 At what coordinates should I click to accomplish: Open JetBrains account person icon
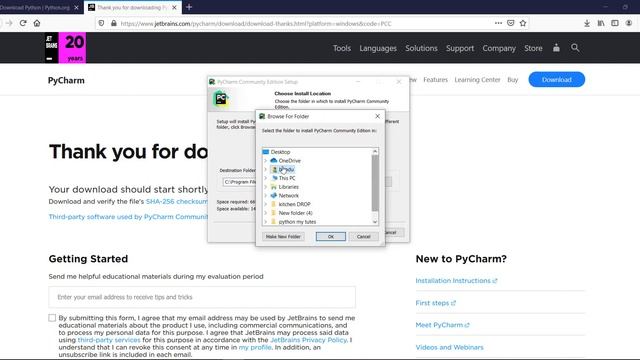[x=556, y=48]
